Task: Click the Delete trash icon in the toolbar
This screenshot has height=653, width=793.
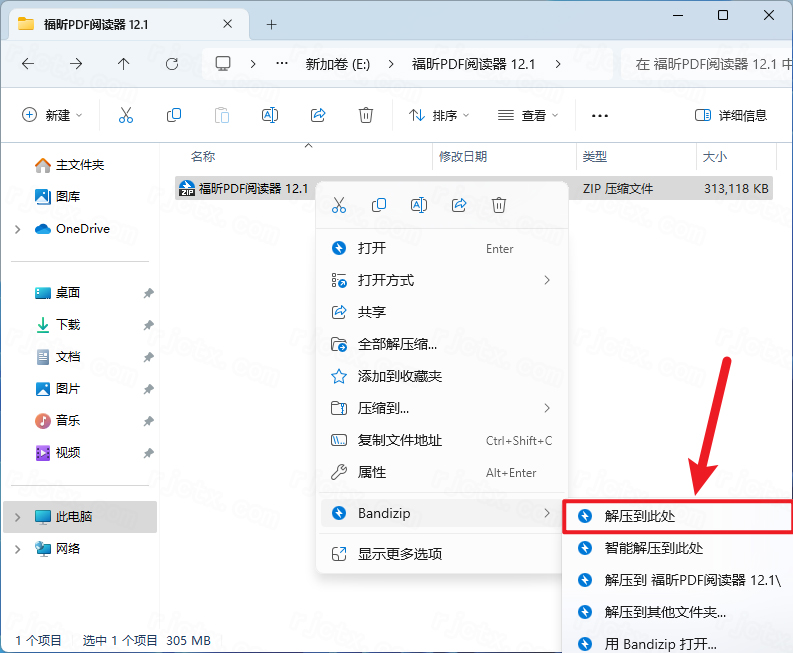Action: (x=366, y=115)
